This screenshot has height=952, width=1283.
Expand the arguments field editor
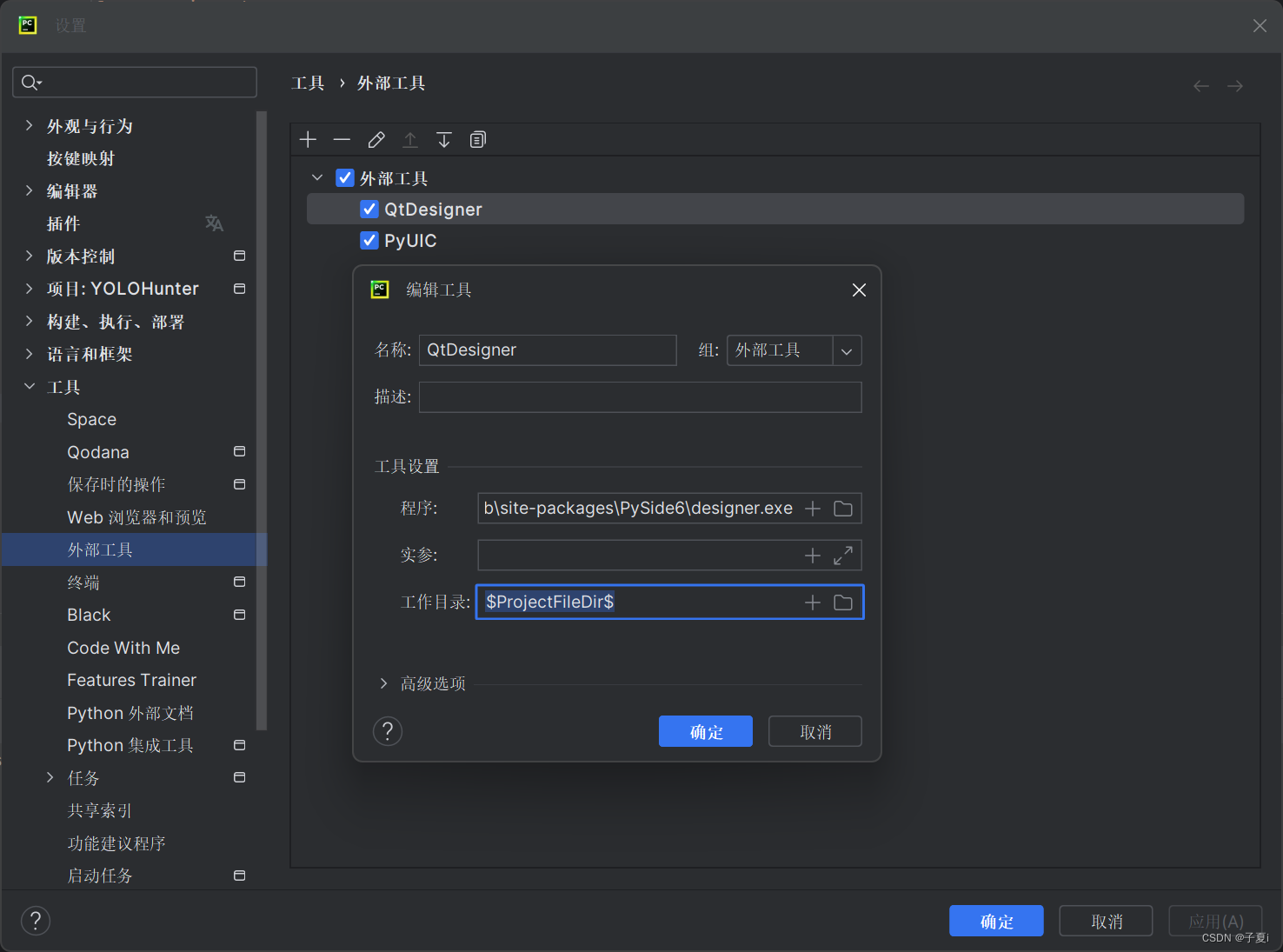tap(842, 555)
